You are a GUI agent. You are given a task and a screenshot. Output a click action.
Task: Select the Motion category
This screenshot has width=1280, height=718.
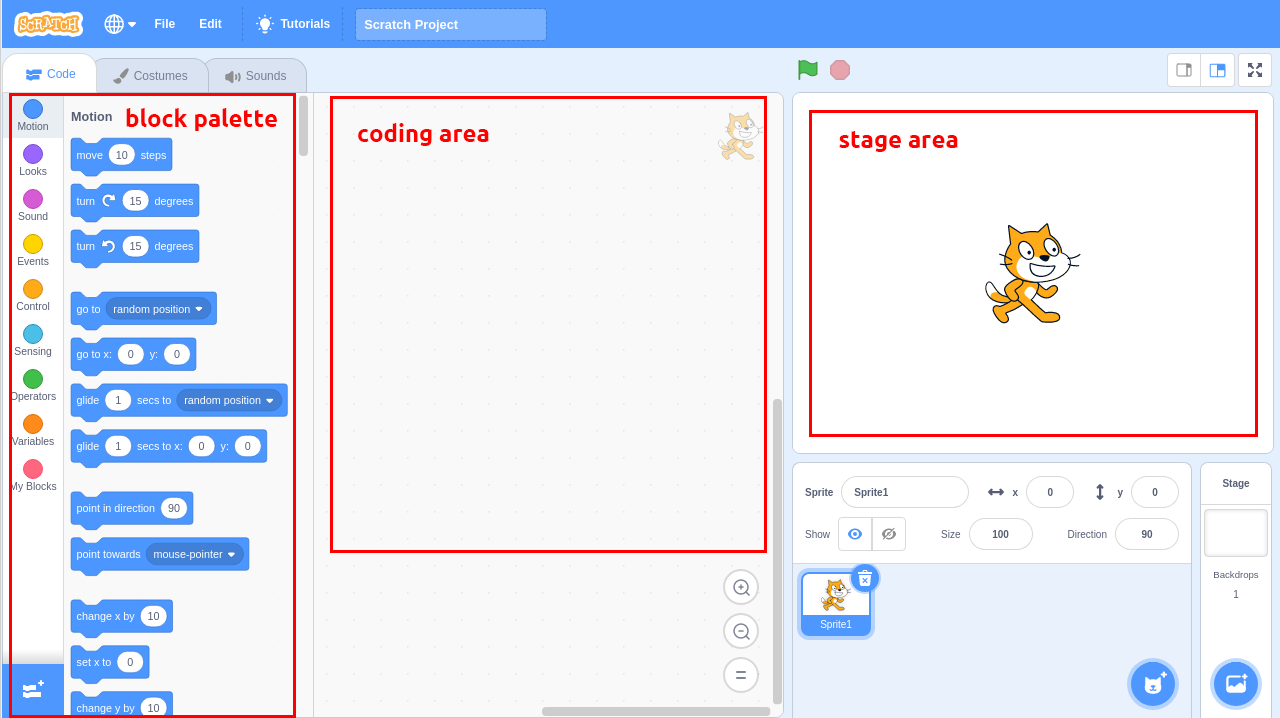pos(33,115)
